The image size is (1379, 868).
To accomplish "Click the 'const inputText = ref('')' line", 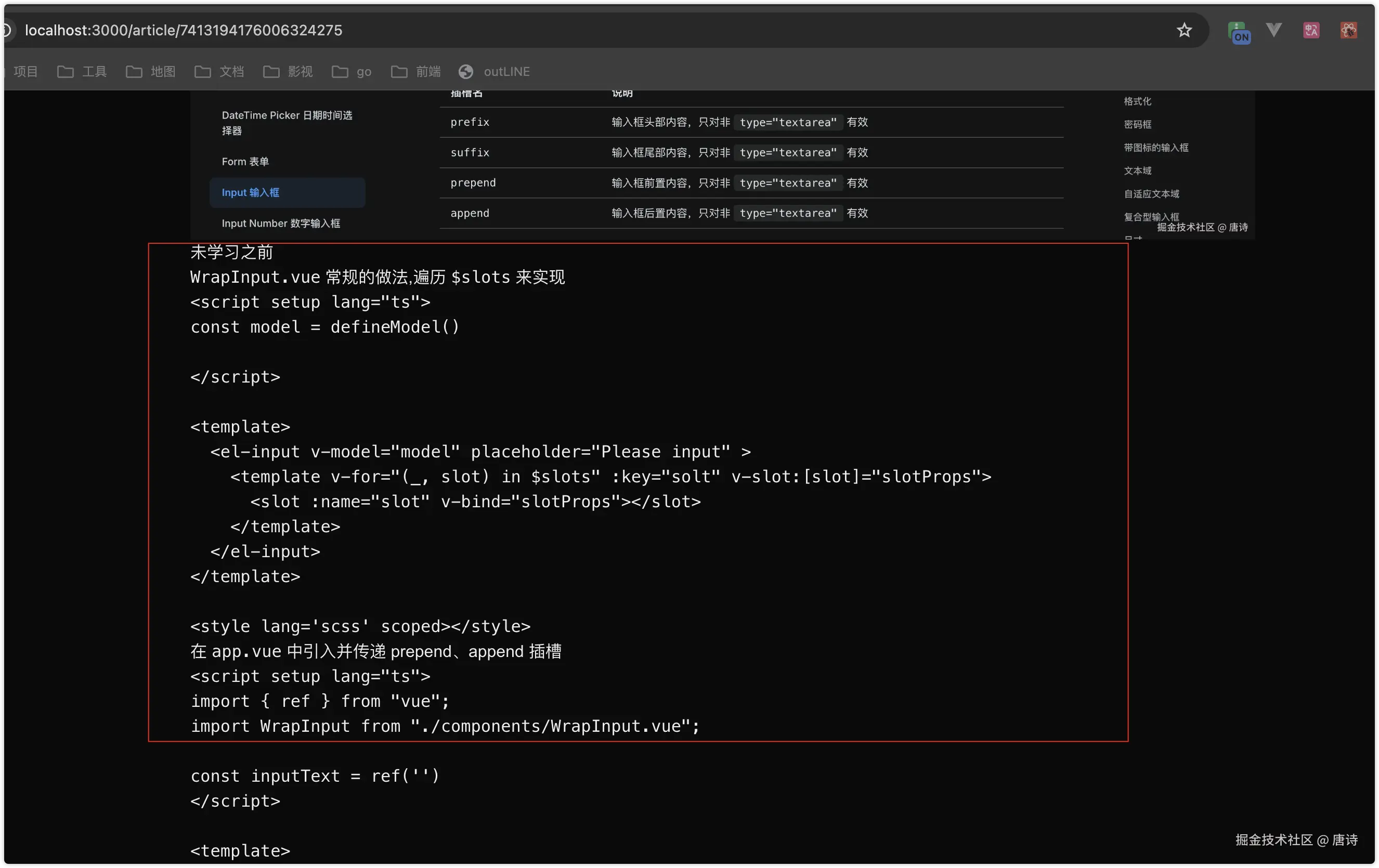I will tap(315, 776).
